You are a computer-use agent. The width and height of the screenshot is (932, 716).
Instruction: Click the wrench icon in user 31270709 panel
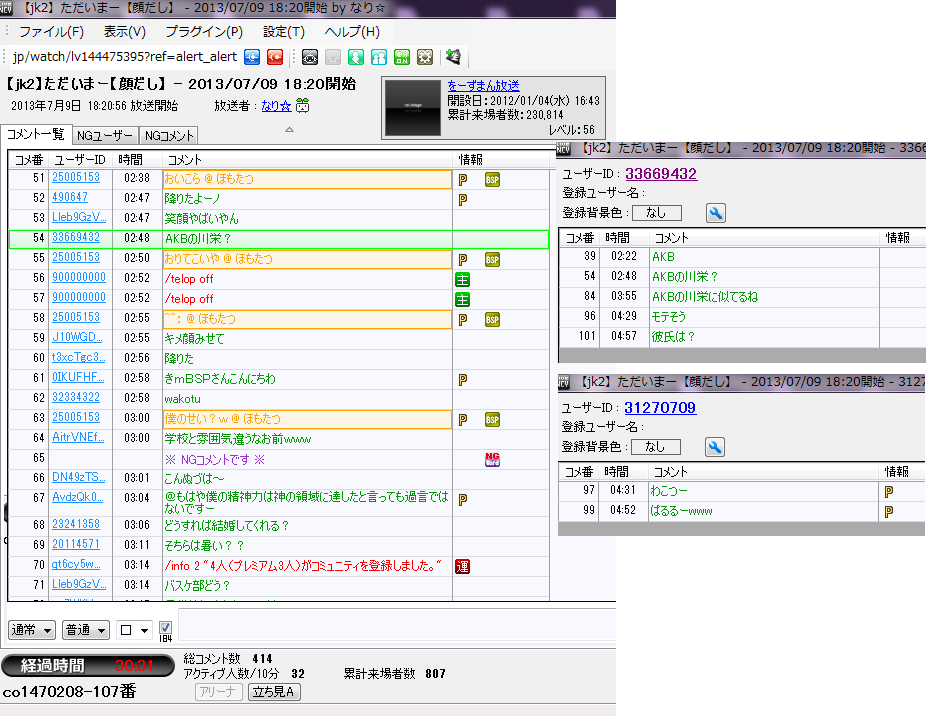click(x=716, y=447)
